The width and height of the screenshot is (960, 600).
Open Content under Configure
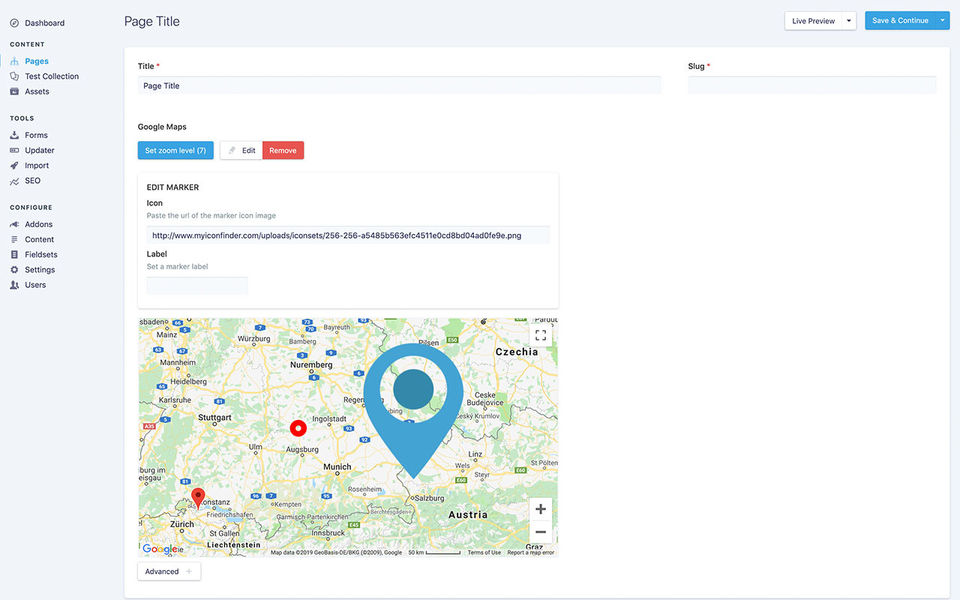[x=39, y=240]
